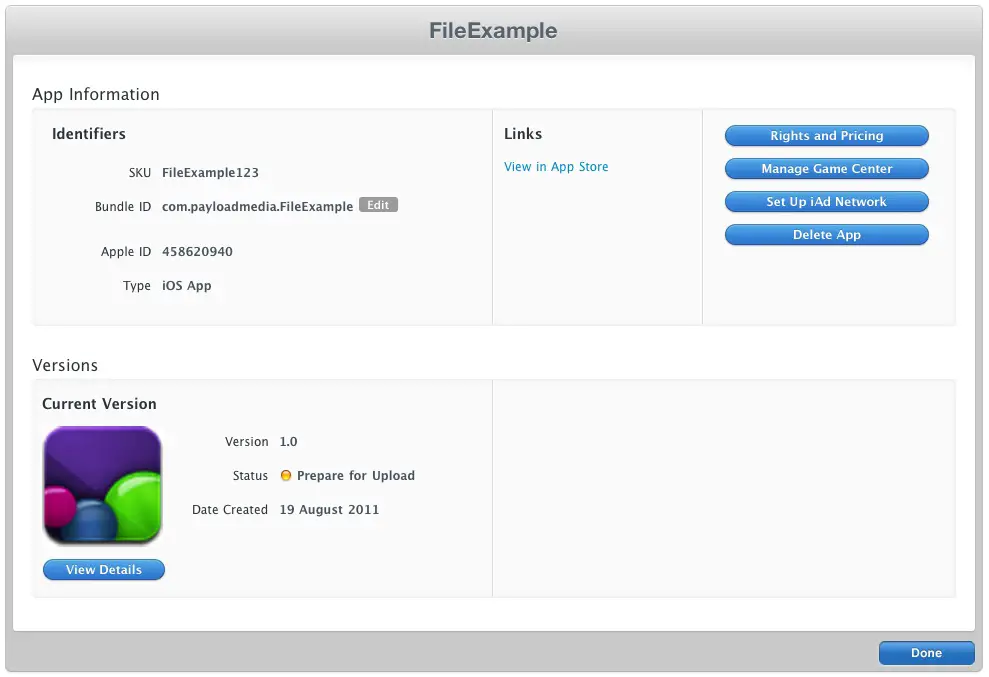Edit the Bundle ID
989x677 pixels.
coord(378,205)
